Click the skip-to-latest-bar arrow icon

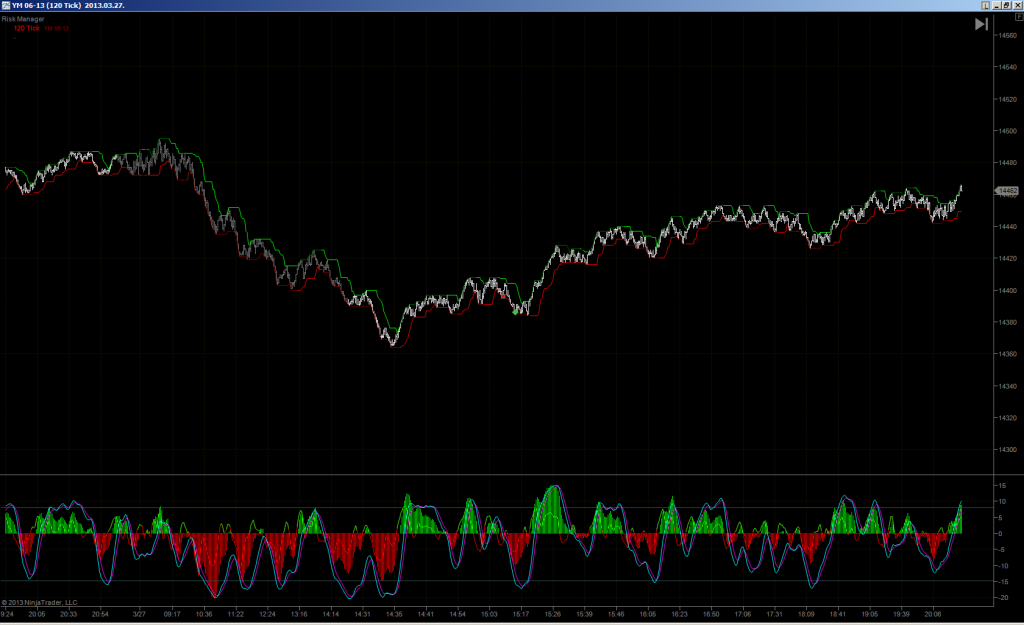(x=981, y=24)
